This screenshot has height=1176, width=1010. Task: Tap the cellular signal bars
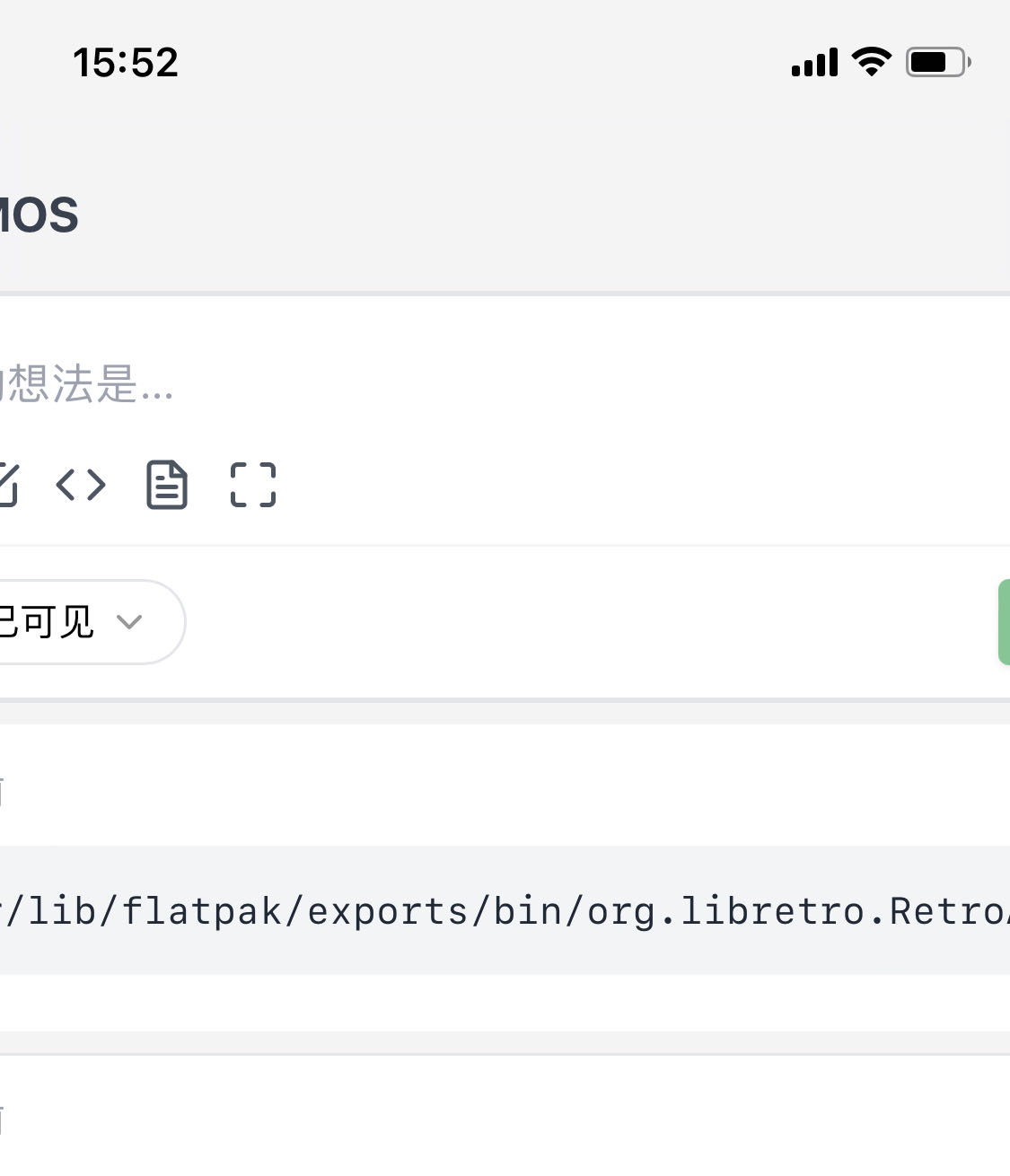tap(812, 61)
